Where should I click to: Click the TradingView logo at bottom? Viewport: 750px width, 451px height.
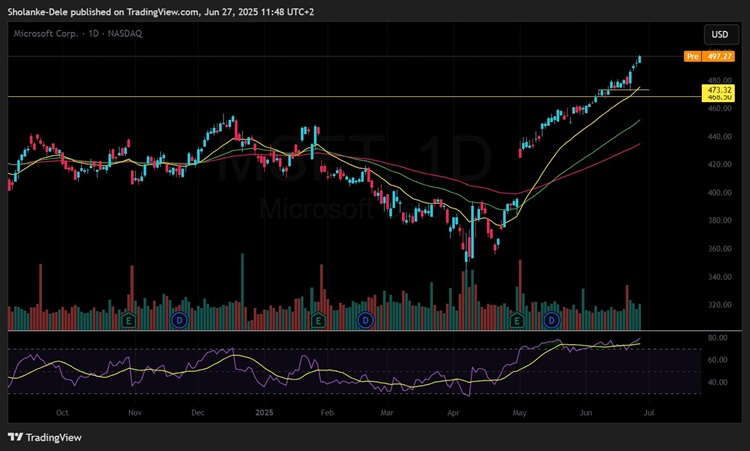(44, 437)
